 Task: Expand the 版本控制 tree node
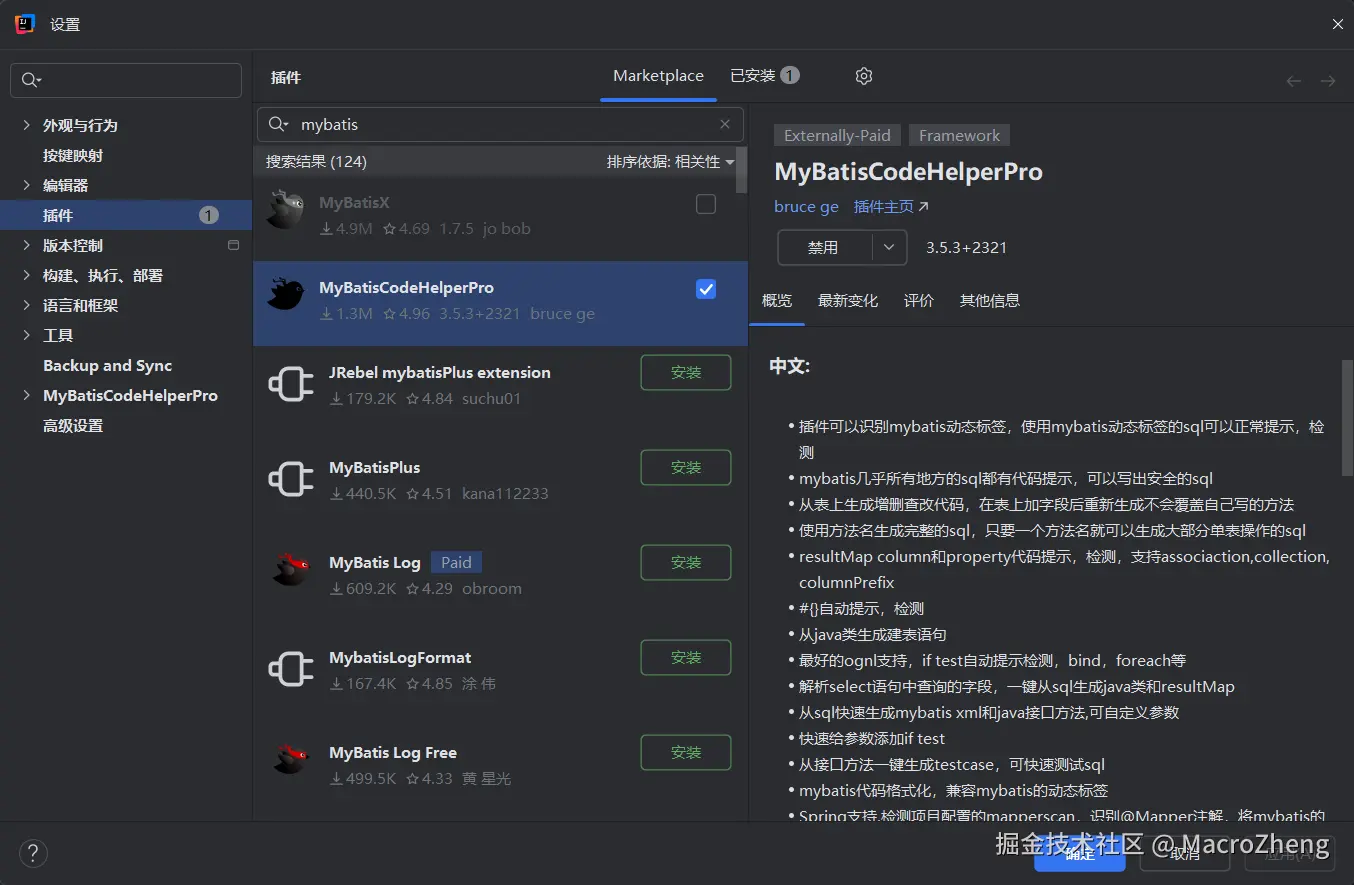26,245
